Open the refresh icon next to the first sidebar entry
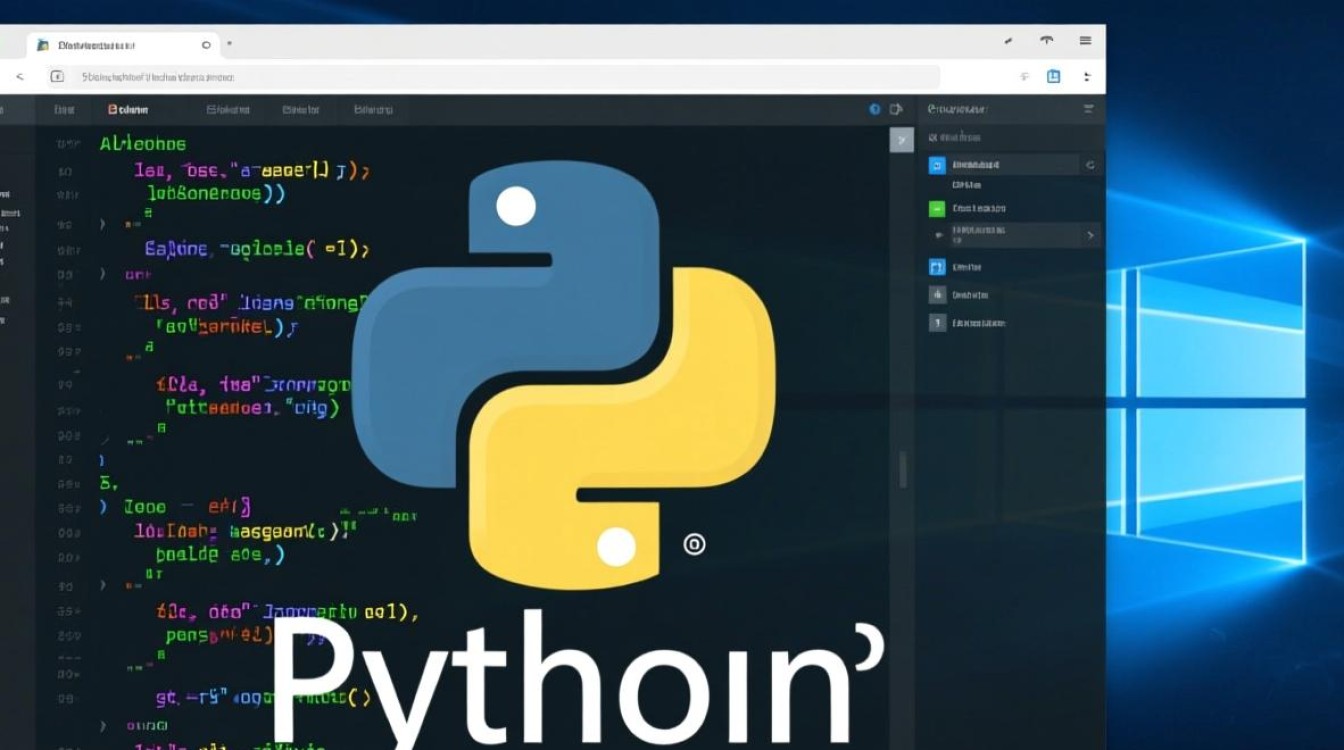This screenshot has height=750, width=1344. click(x=1090, y=165)
